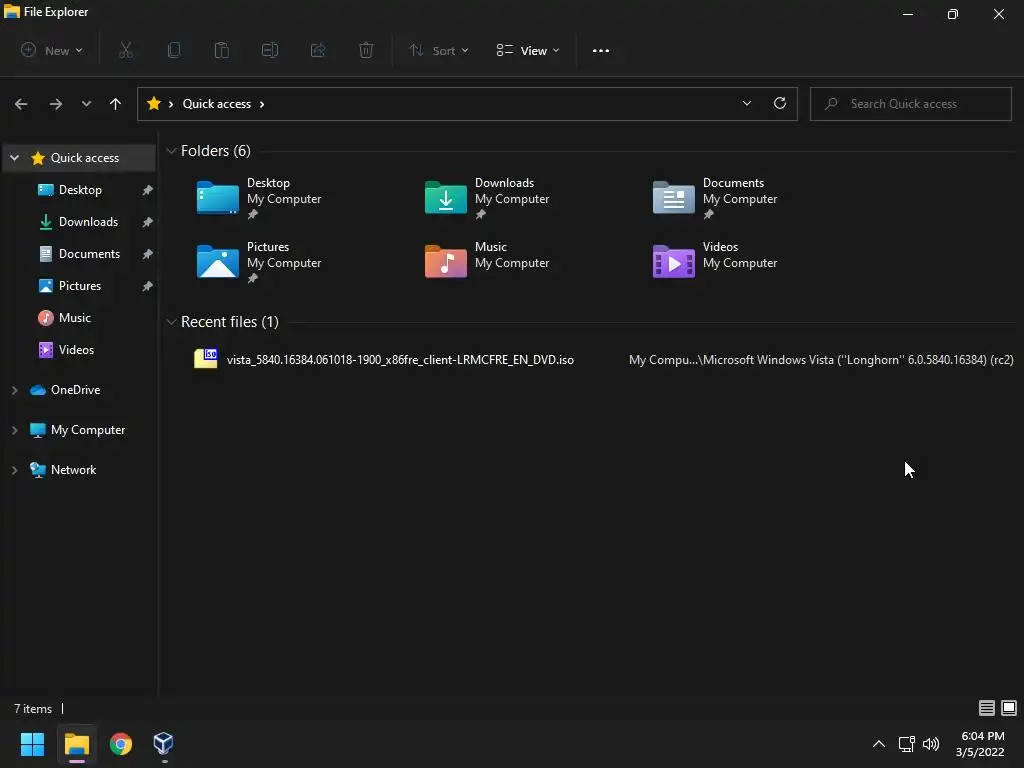Switch to details view via status bar icon
Viewport: 1024px width, 768px height.
[987, 708]
